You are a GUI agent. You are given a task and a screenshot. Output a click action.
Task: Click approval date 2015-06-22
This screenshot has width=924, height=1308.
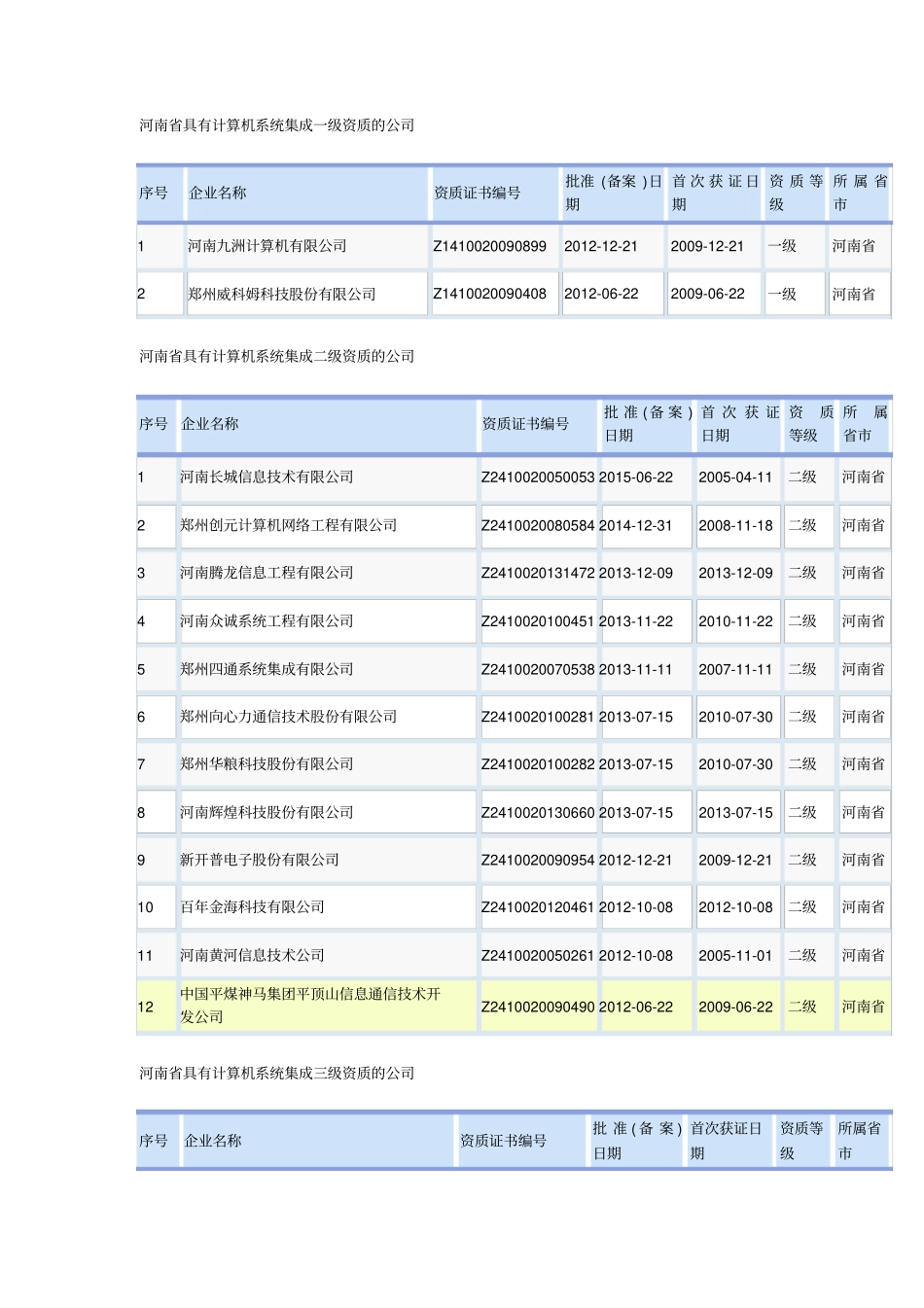[x=636, y=477]
